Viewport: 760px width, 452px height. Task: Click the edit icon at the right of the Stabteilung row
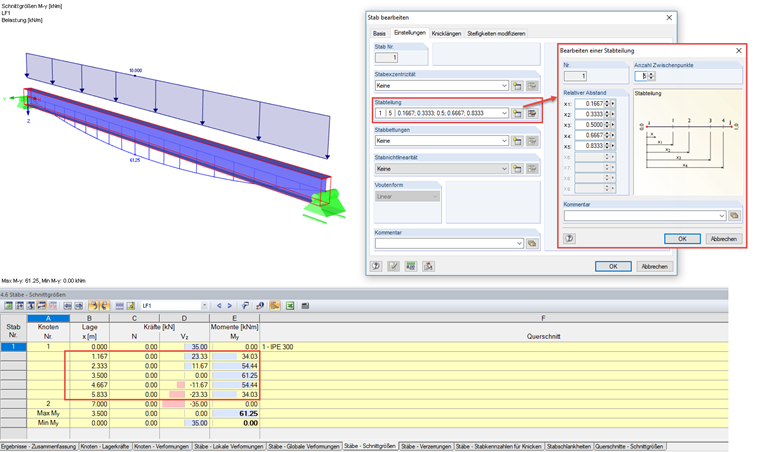(532, 113)
